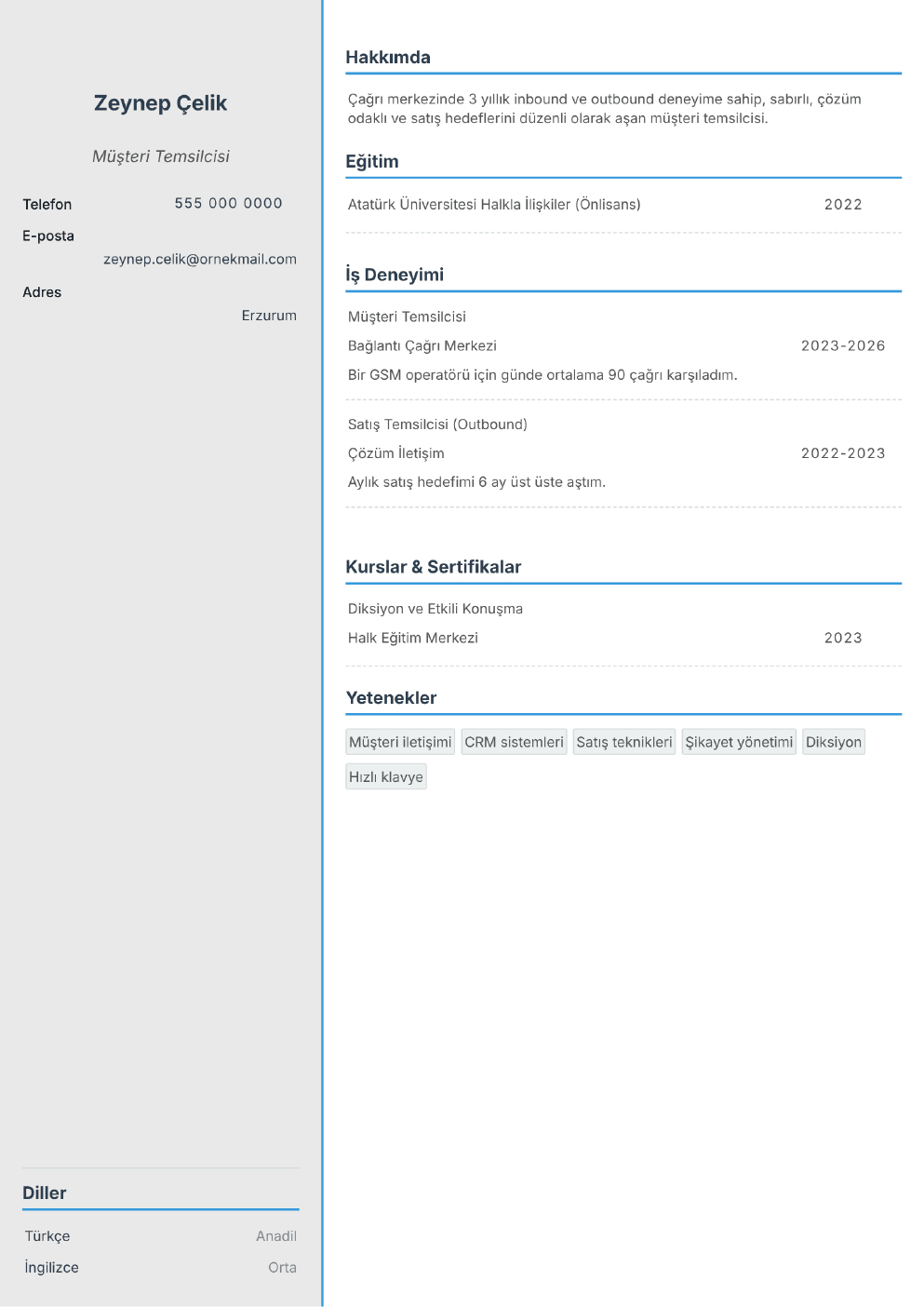Click the "Orta" proficiency level
924x1307 pixels.
282,1268
